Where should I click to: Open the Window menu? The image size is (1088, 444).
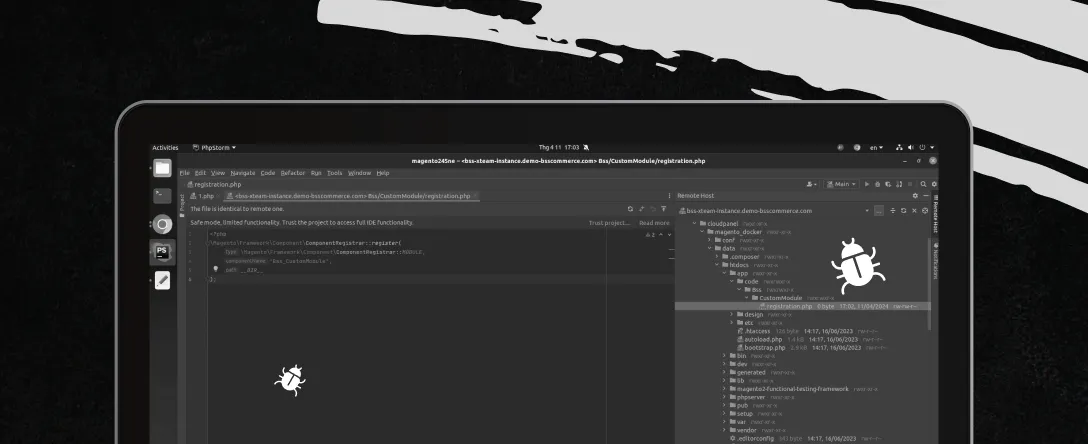pyautogui.click(x=359, y=173)
